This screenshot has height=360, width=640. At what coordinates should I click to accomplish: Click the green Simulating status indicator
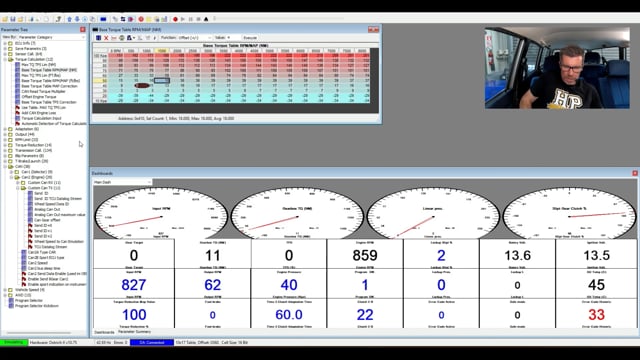tap(14, 342)
